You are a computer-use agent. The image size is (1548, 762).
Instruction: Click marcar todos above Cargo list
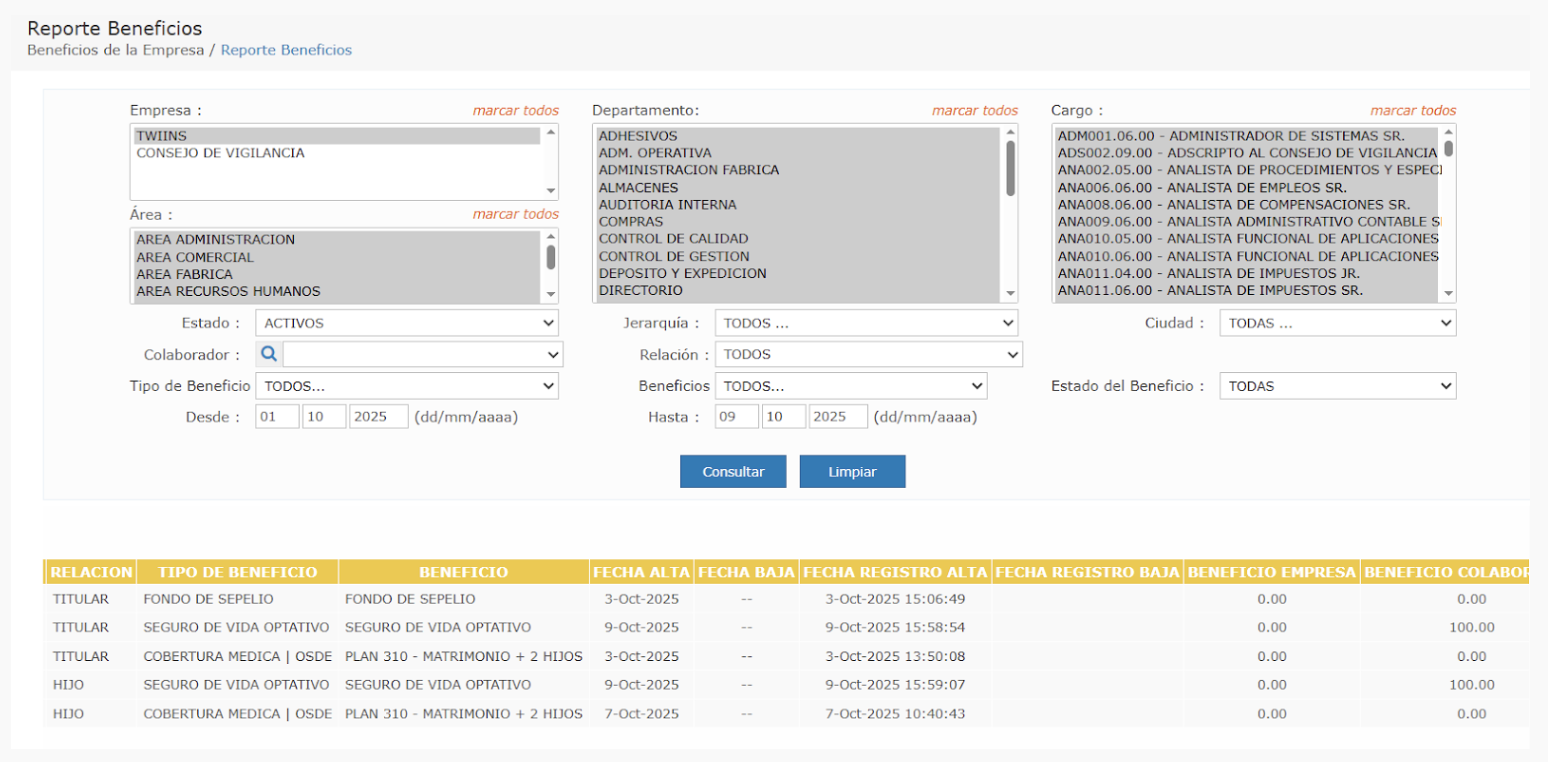[x=1413, y=111]
